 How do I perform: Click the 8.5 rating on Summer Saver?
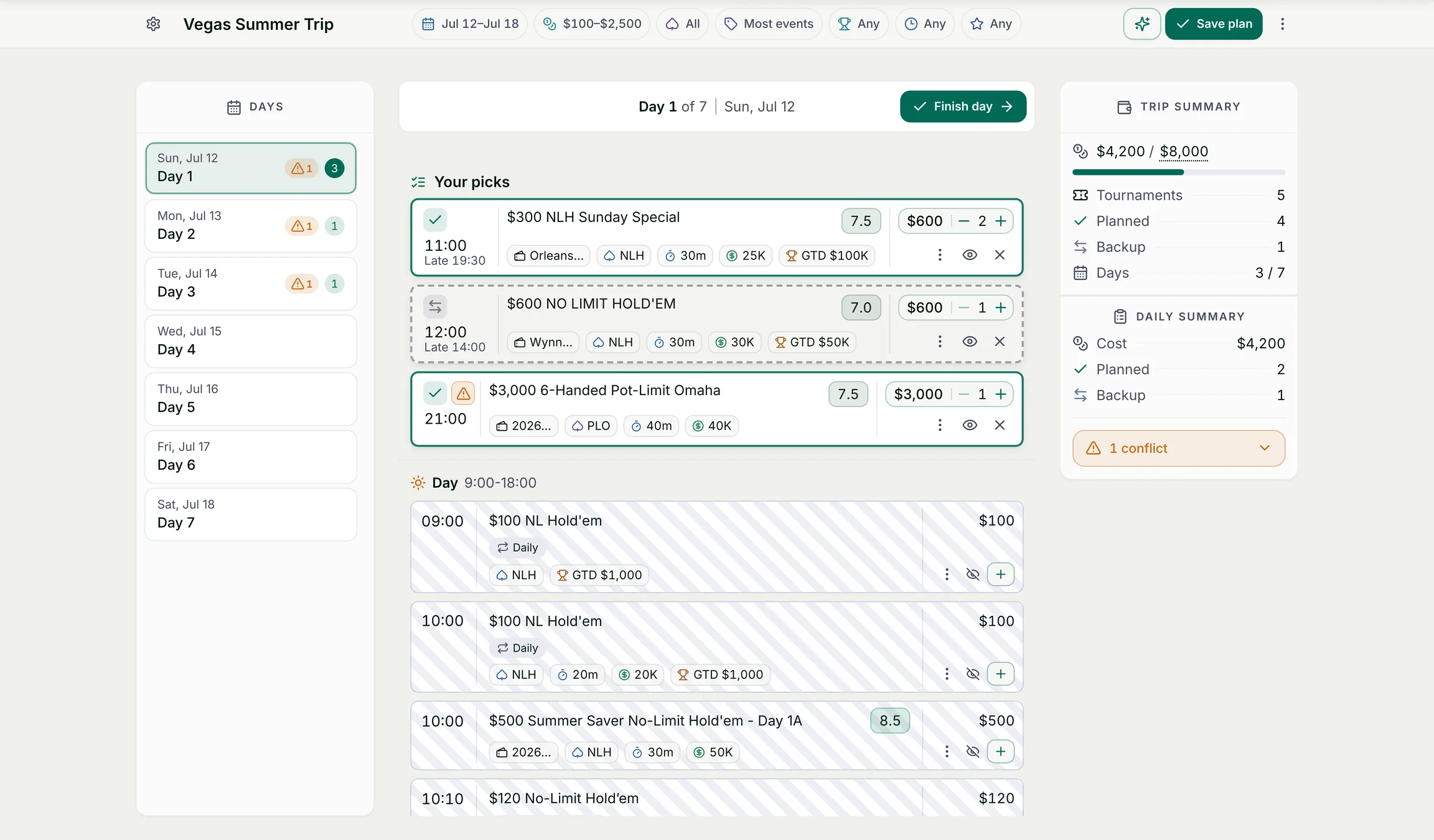coord(890,721)
